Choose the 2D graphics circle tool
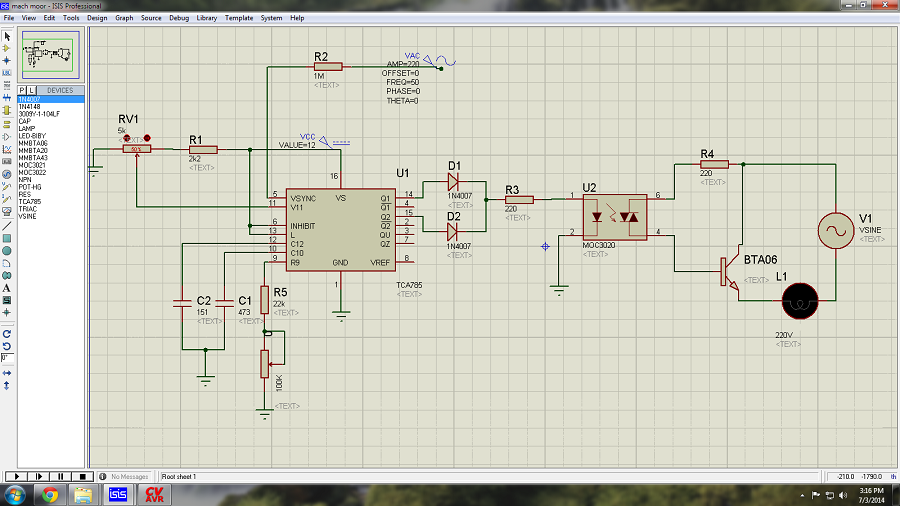The image size is (900, 506). [7, 251]
